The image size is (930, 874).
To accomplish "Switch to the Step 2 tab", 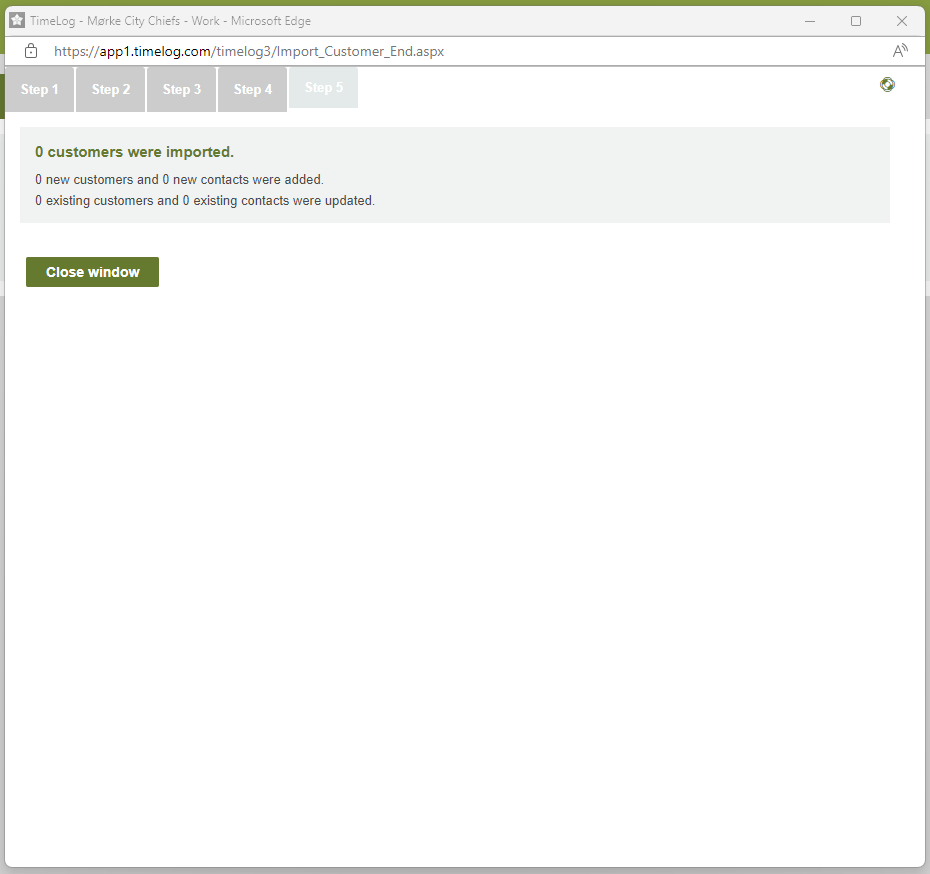I will [x=111, y=90].
